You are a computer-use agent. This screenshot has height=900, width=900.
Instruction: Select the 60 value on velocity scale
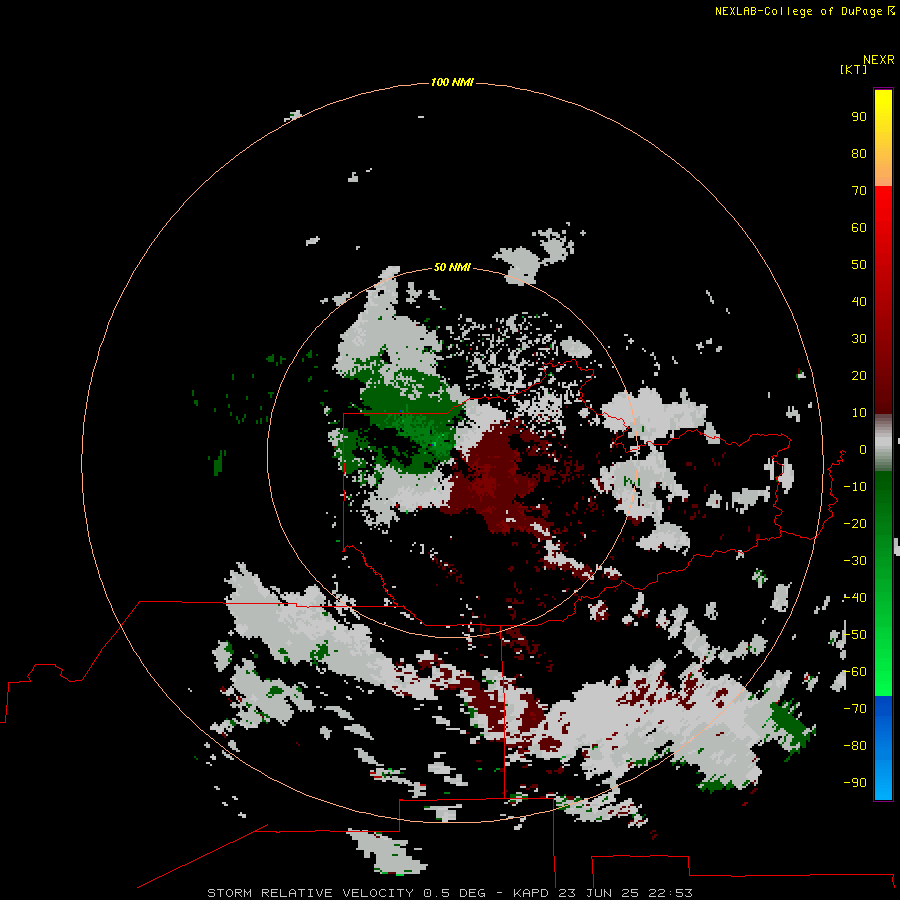[859, 227]
